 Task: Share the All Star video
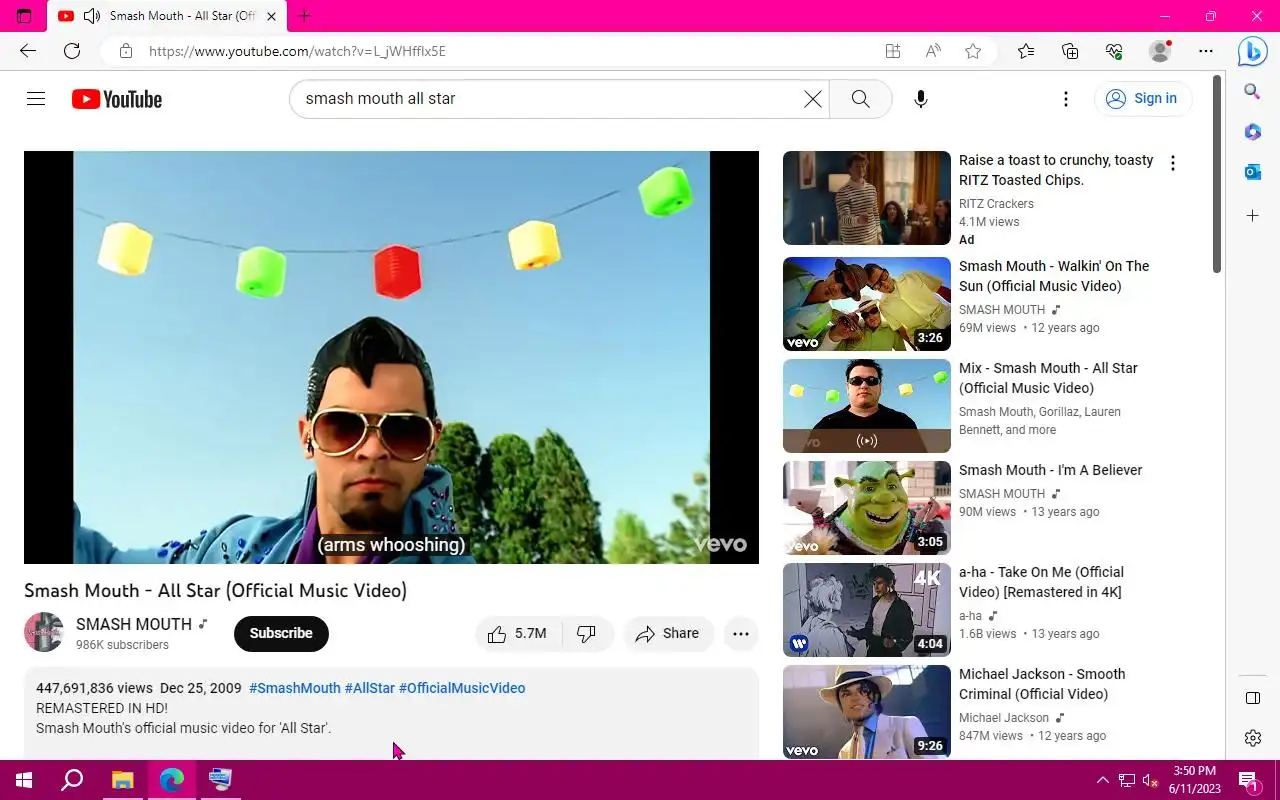tap(667, 633)
